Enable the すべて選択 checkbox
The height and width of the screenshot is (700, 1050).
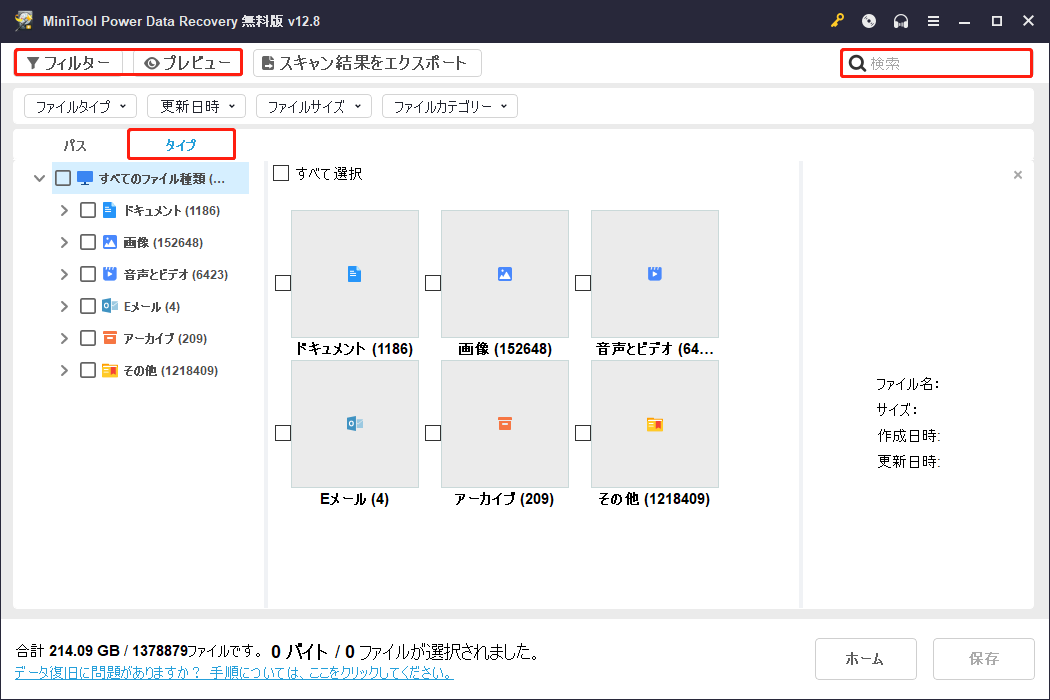click(281, 172)
